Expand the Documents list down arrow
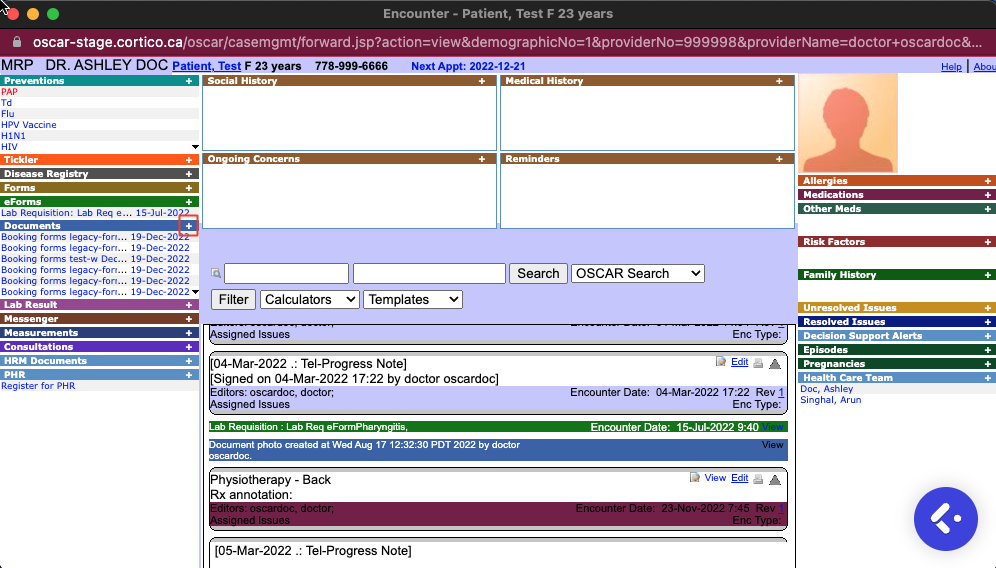Viewport: 996px width, 568px height. [195, 292]
